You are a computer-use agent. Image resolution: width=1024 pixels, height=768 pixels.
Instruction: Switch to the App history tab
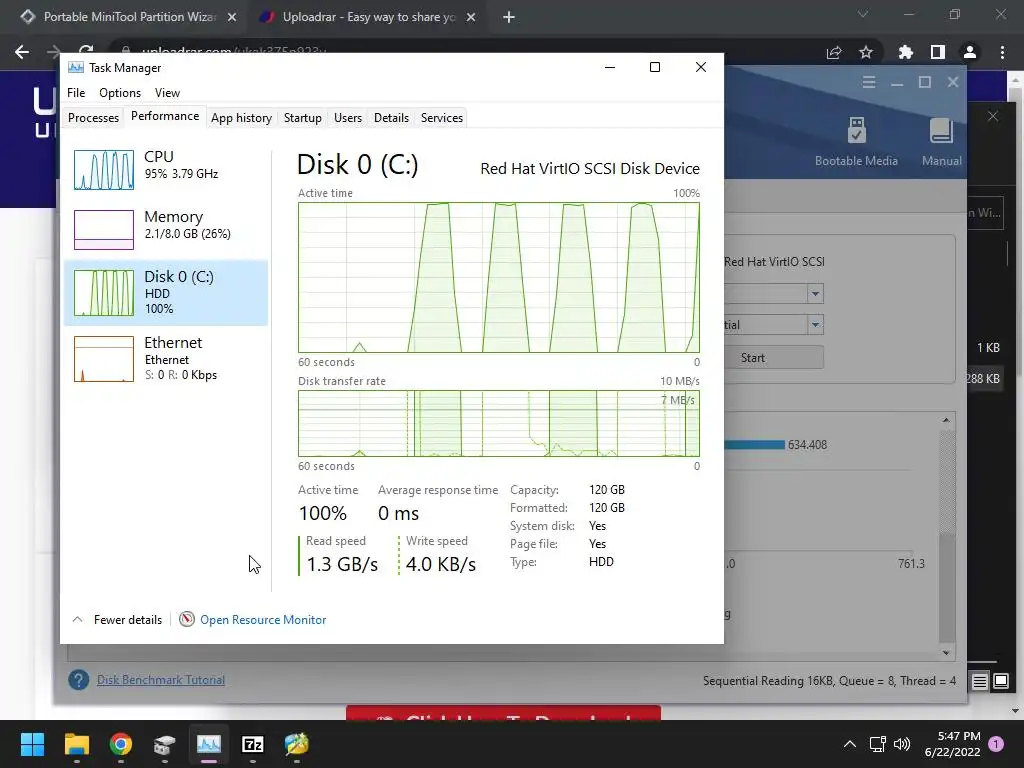[x=241, y=118]
